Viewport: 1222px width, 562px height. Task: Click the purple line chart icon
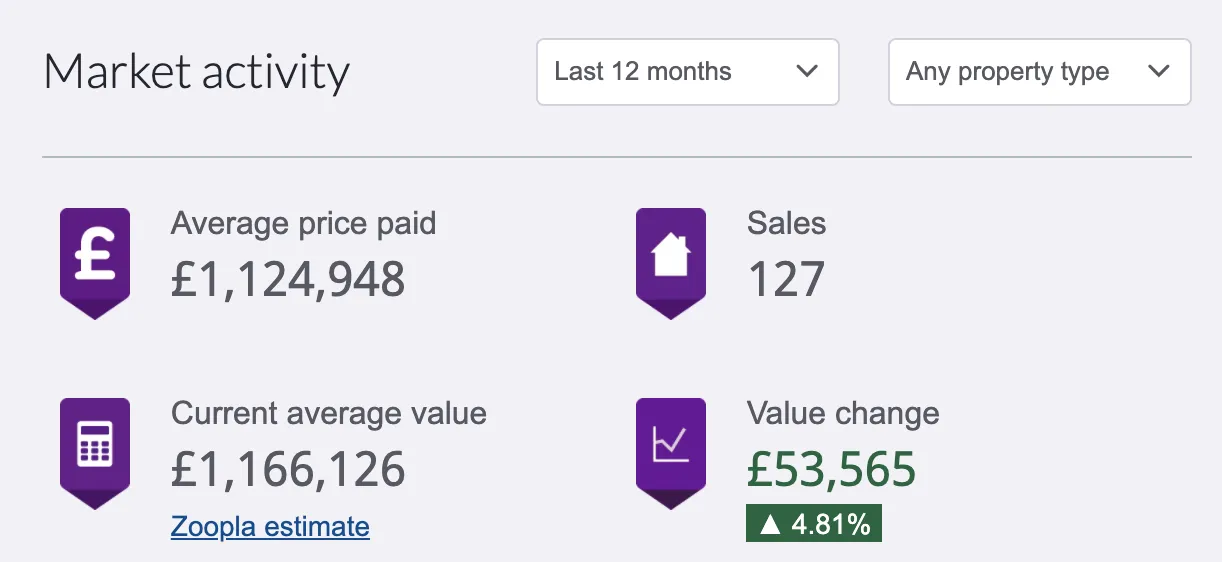[671, 453]
